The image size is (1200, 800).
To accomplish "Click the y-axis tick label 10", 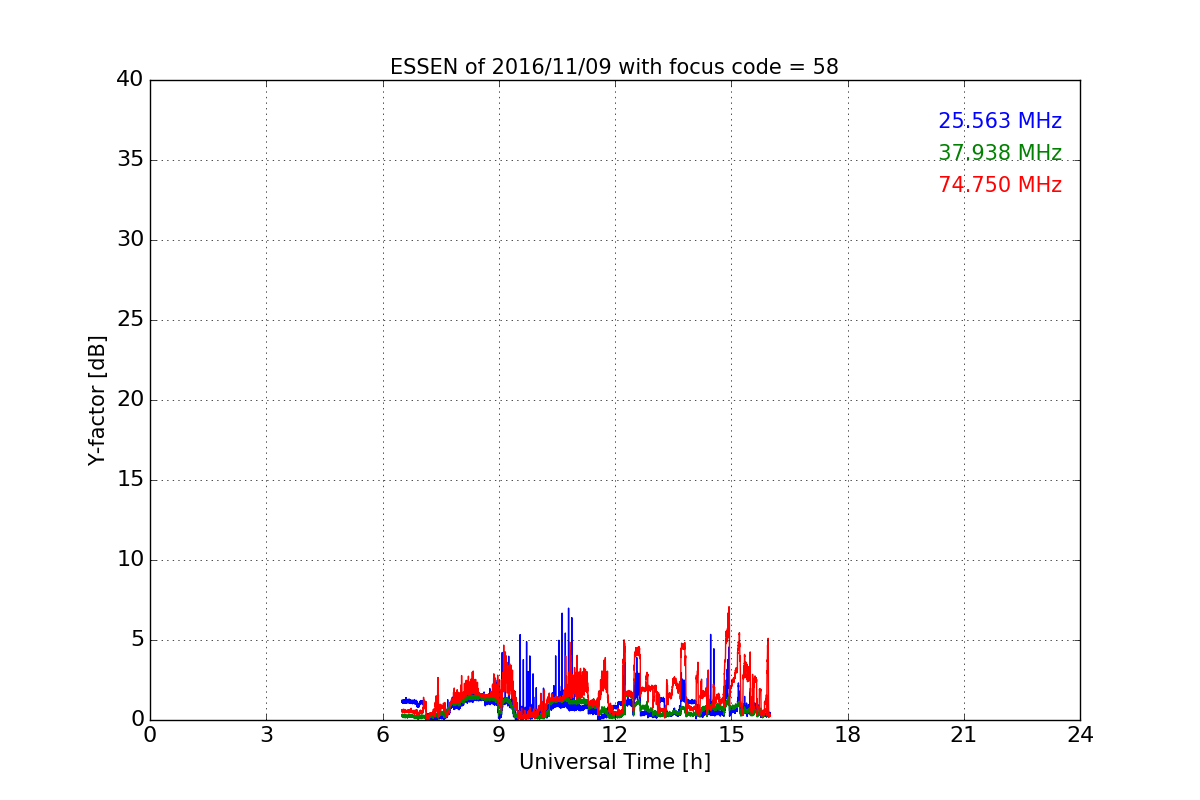I will tap(129, 560).
